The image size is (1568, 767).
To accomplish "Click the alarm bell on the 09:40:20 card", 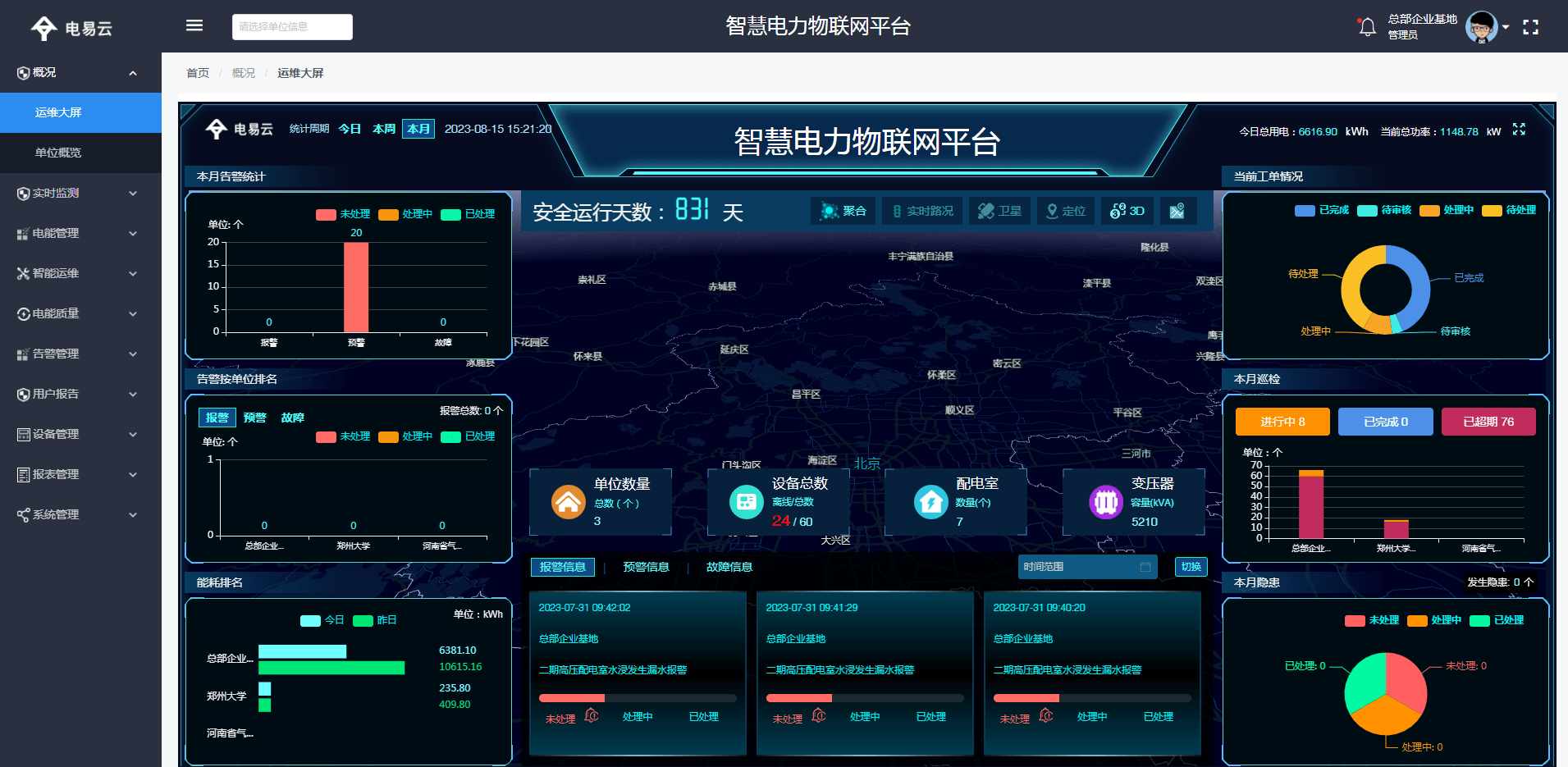I will pos(1046,716).
